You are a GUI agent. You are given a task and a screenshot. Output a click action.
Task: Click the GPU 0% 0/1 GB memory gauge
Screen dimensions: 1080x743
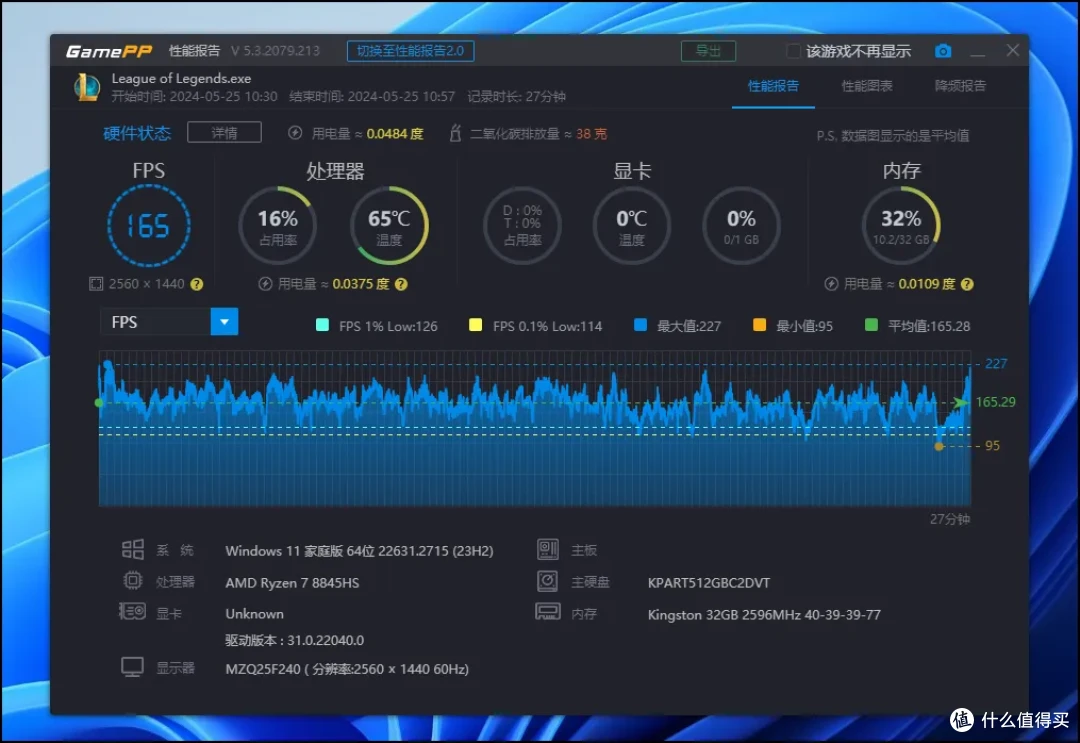click(x=741, y=225)
